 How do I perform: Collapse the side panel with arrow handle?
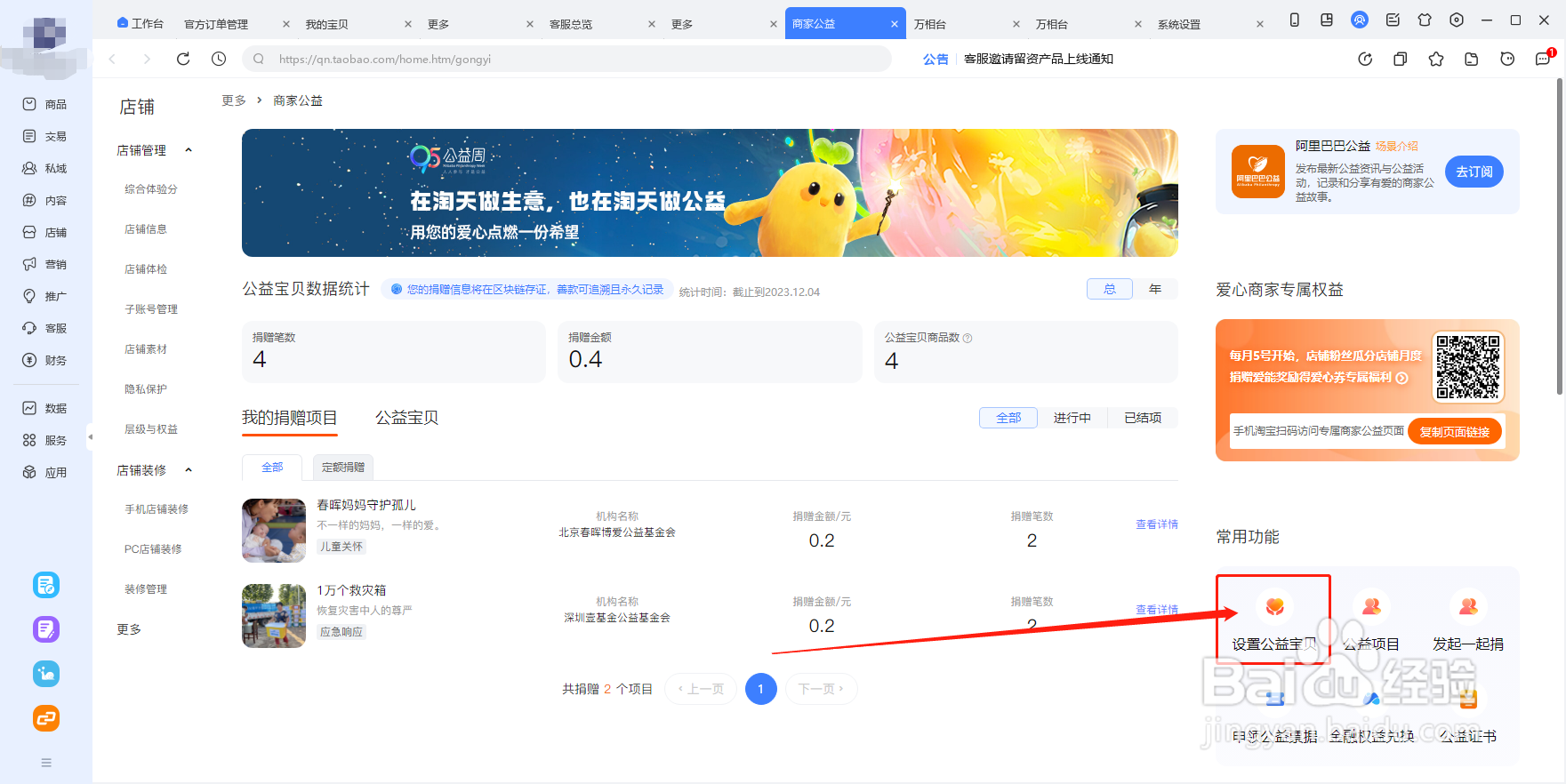90,436
